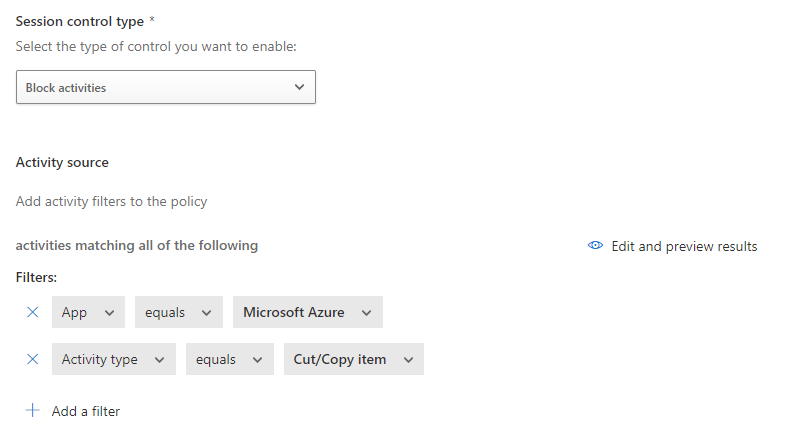Screen dimensions: 799x435
Task: Click the eye preview icon
Action: 595,246
